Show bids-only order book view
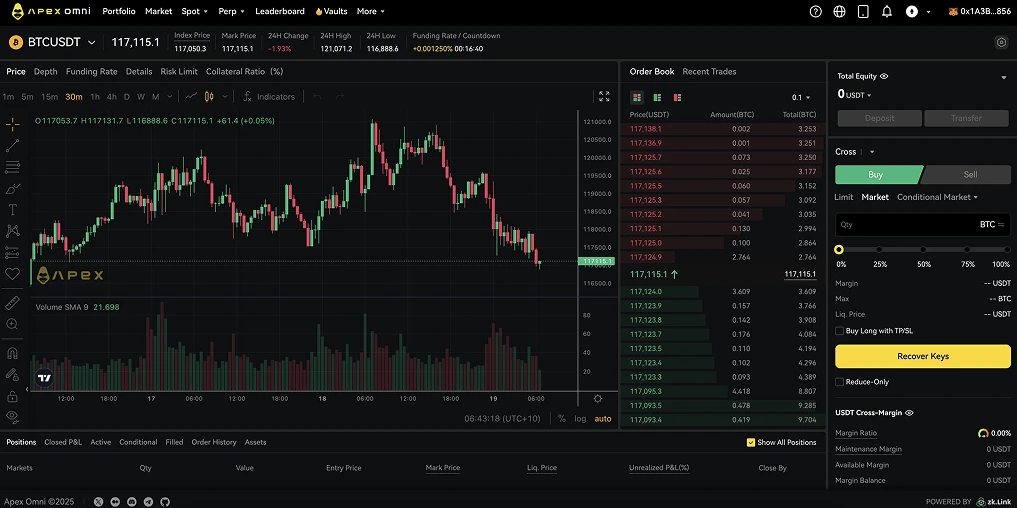1017x508 pixels. pyautogui.click(x=657, y=97)
